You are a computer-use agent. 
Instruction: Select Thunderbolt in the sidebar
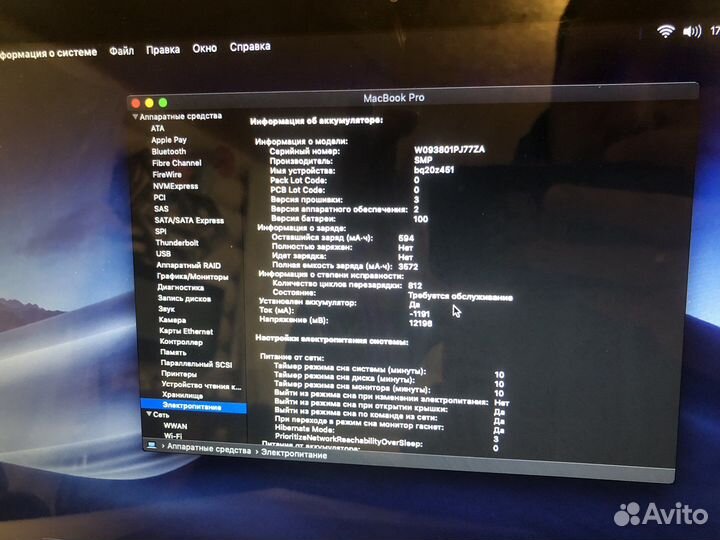pyautogui.click(x=177, y=242)
